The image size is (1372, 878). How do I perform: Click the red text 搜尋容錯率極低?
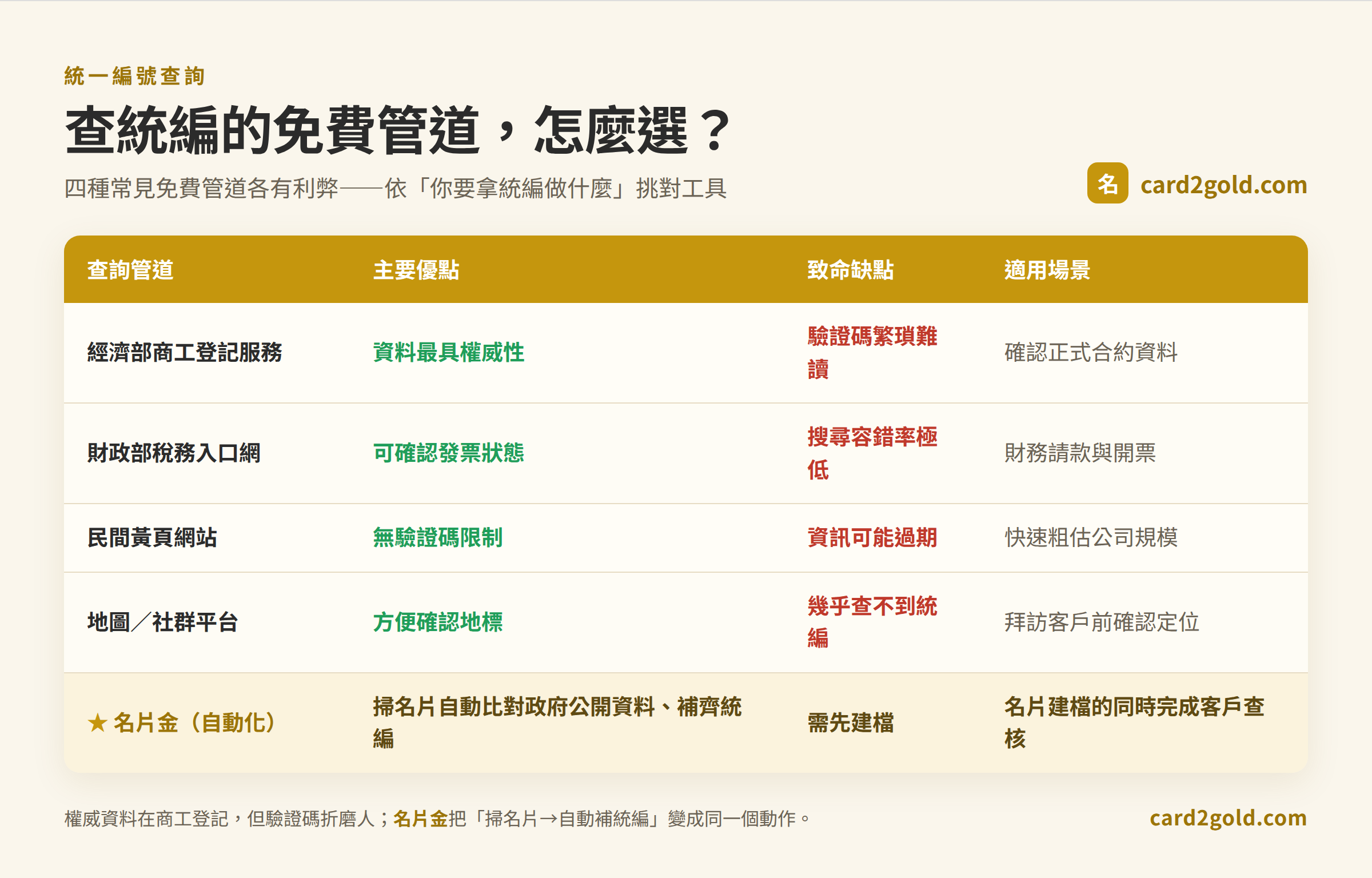[x=872, y=453]
